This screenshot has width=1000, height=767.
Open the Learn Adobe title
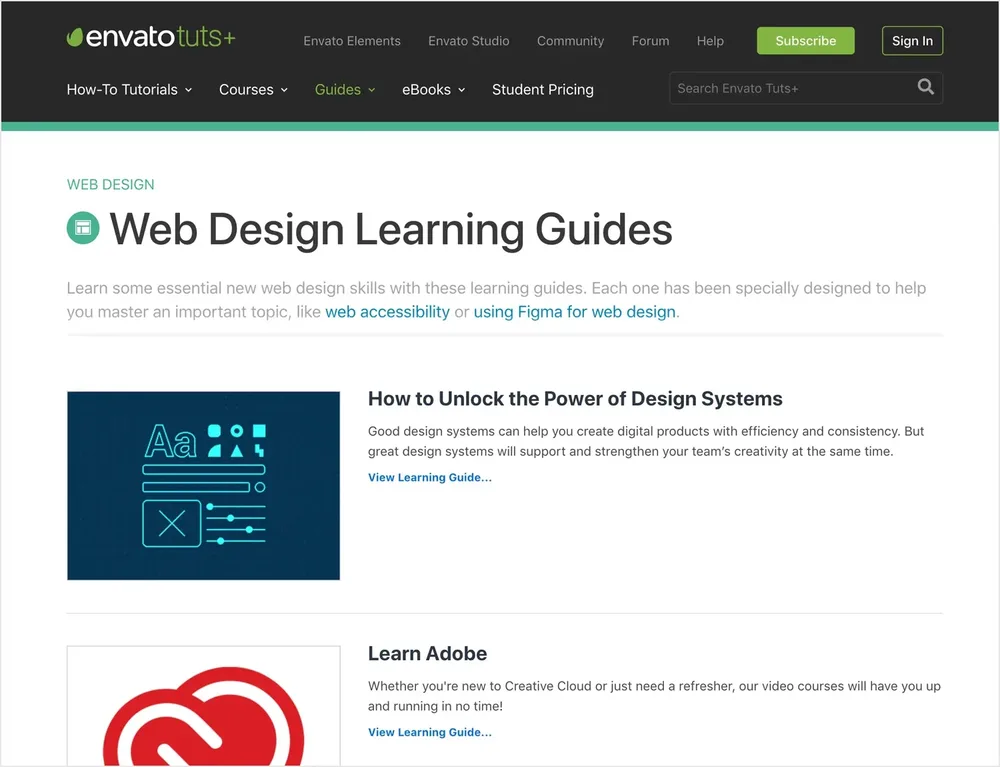tap(427, 654)
